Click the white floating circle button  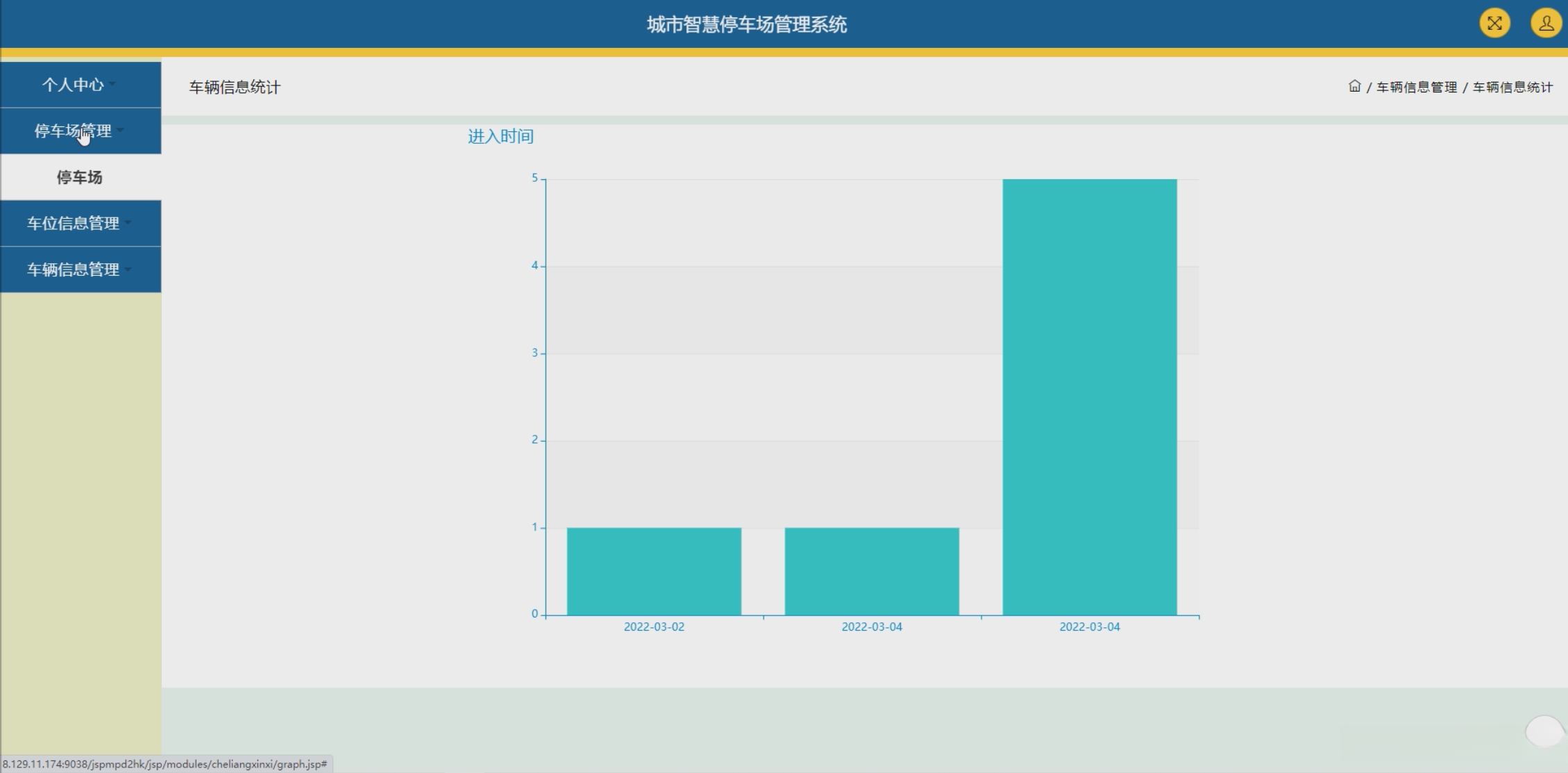(1544, 731)
